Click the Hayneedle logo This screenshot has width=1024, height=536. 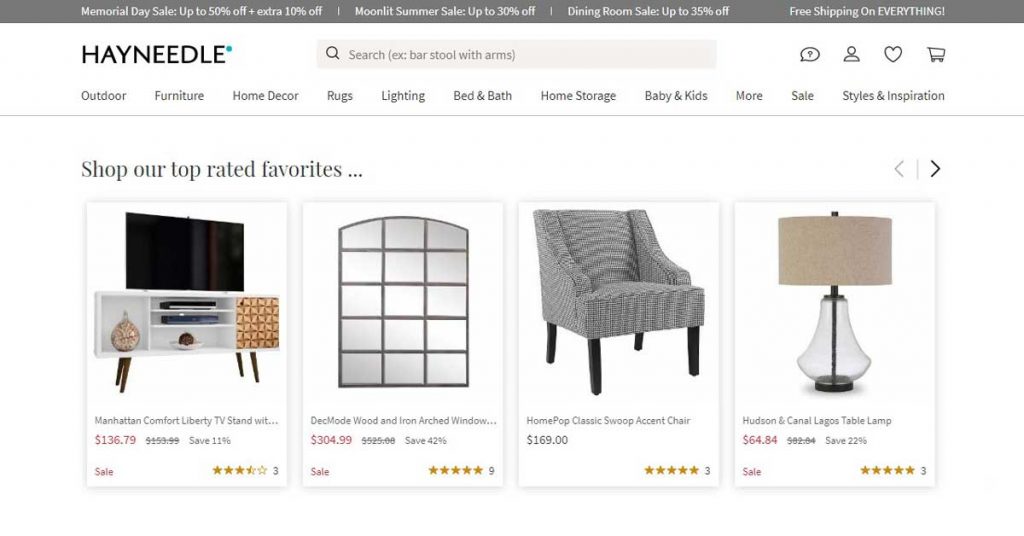tap(157, 55)
